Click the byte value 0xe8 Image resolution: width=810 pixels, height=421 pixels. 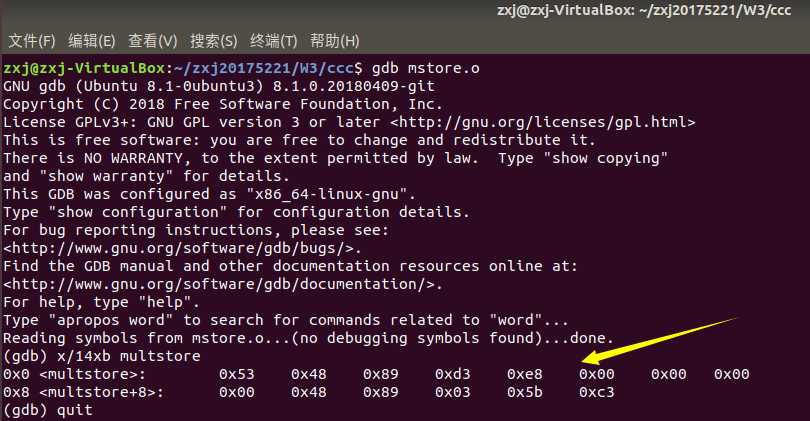pos(525,374)
